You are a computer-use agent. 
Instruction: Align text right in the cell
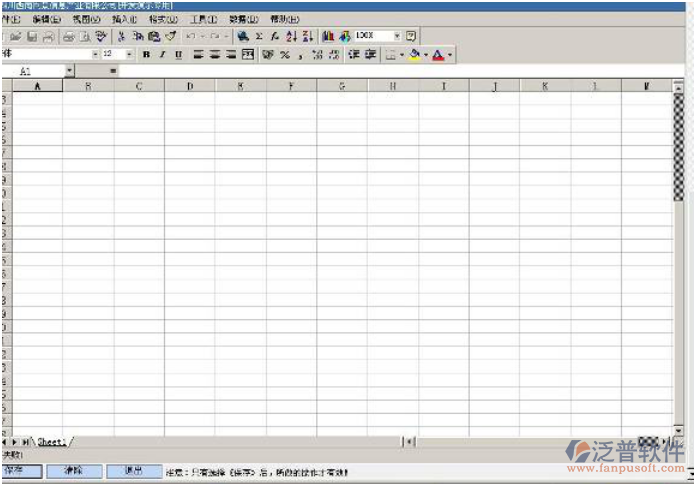231,55
